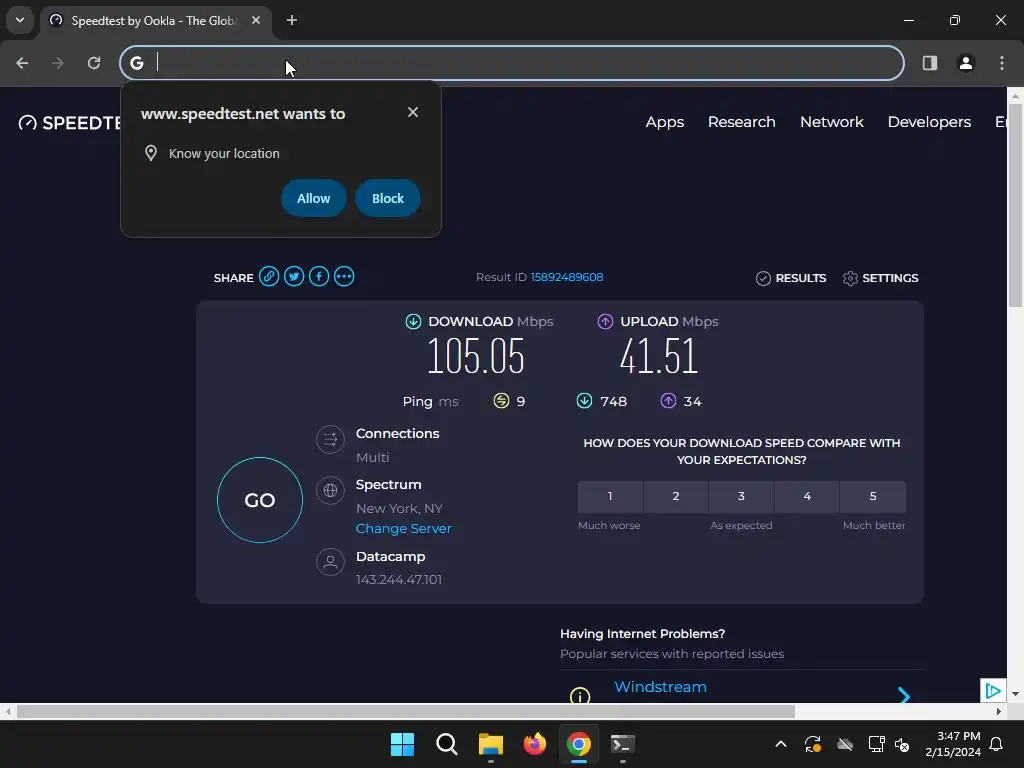The height and width of the screenshot is (768, 1024).
Task: Click the copy link share icon
Action: pyautogui.click(x=268, y=277)
